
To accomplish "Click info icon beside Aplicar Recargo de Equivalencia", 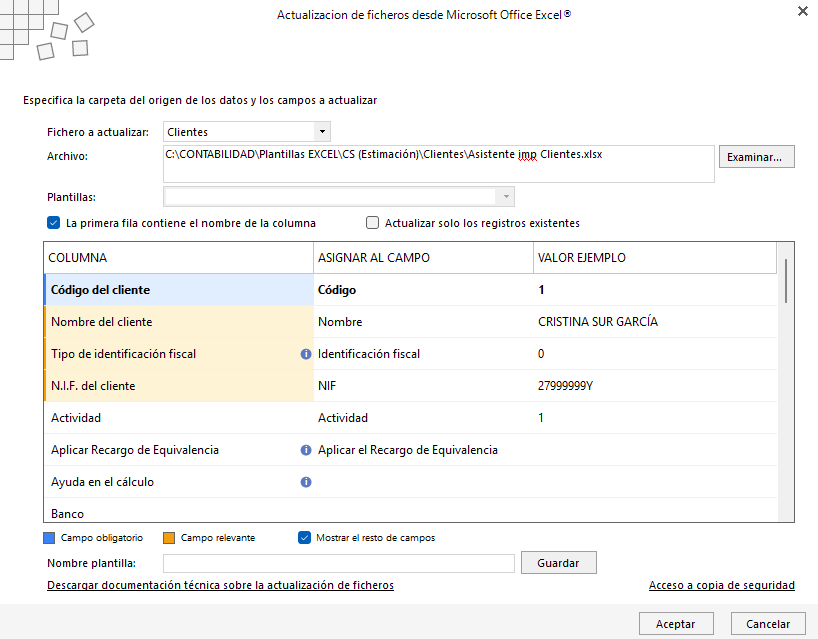I will pyautogui.click(x=306, y=450).
